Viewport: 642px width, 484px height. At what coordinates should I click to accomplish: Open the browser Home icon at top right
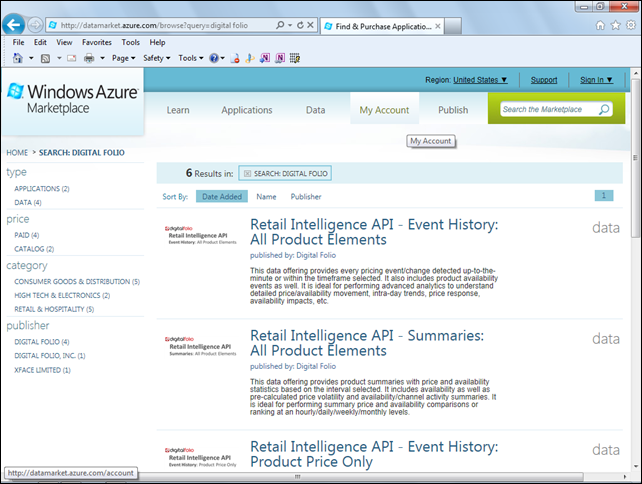[600, 25]
